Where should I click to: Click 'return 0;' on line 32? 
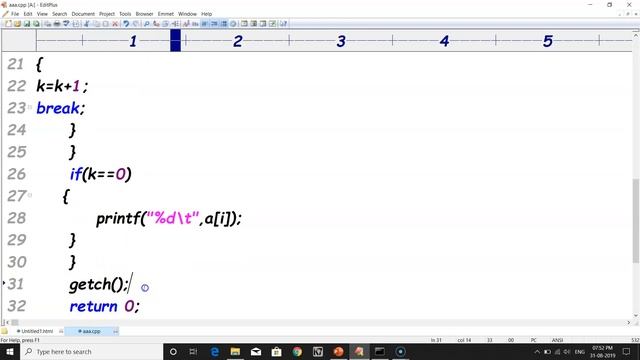(x=104, y=306)
